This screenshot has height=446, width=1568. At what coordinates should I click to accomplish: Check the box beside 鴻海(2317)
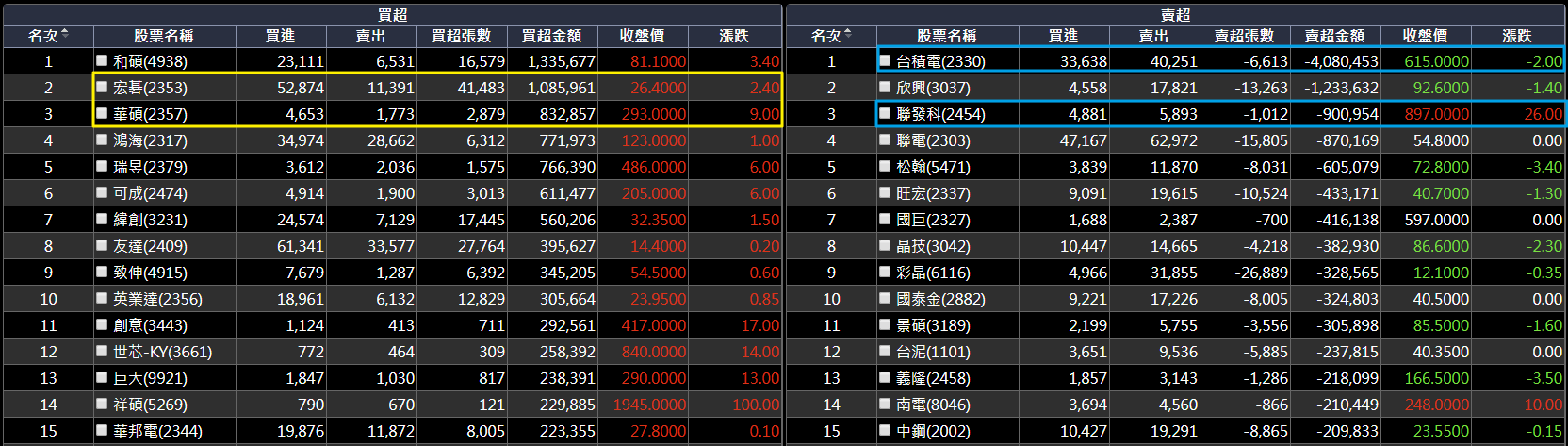[102, 140]
